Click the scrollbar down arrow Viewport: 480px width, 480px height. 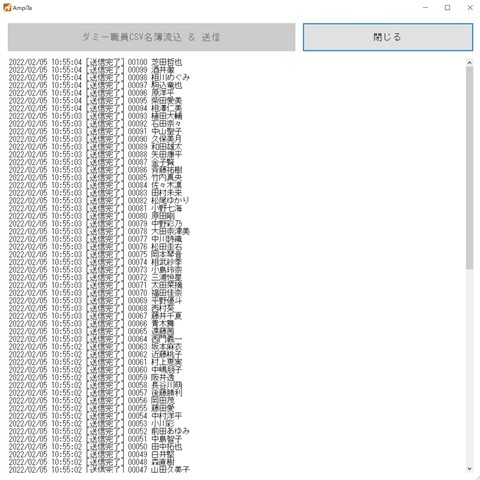[469, 469]
